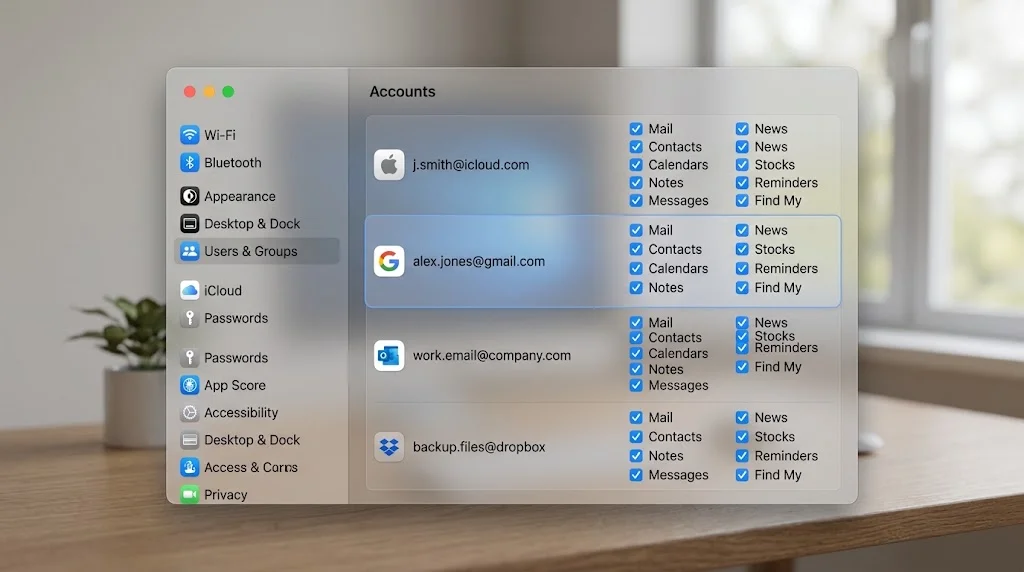Uncheck Messages for backup.files@dropbox
The height and width of the screenshot is (572, 1024).
pos(636,475)
